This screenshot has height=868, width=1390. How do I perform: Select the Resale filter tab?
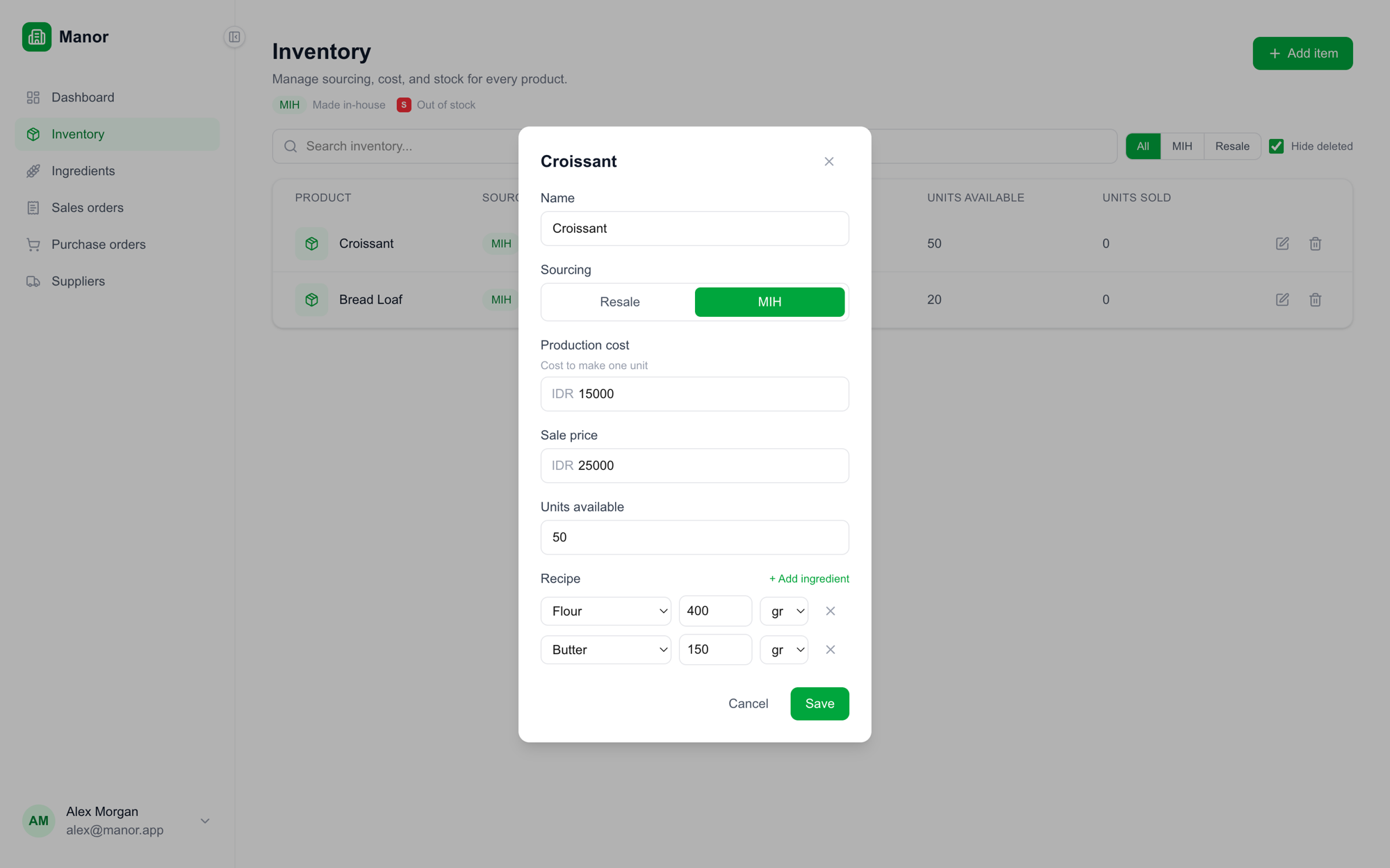click(1232, 146)
